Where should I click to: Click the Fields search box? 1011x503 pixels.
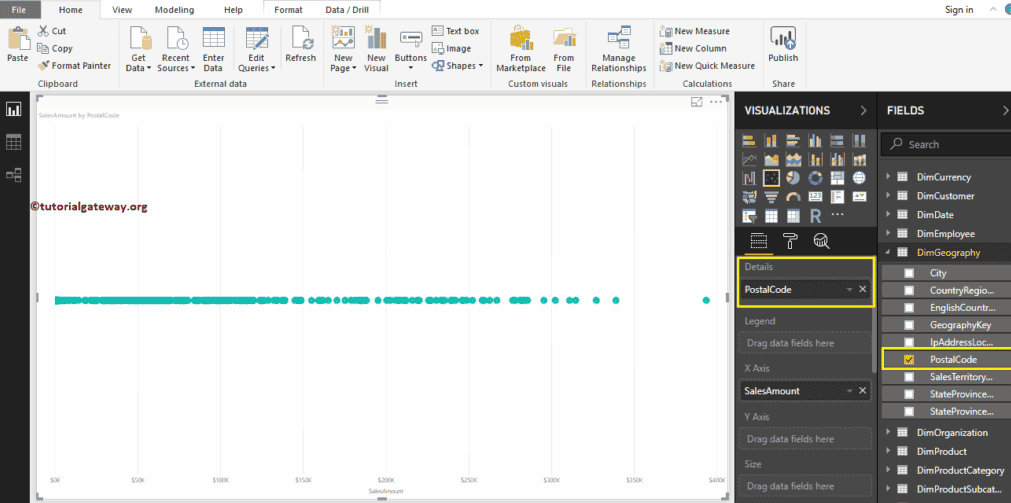coord(945,144)
